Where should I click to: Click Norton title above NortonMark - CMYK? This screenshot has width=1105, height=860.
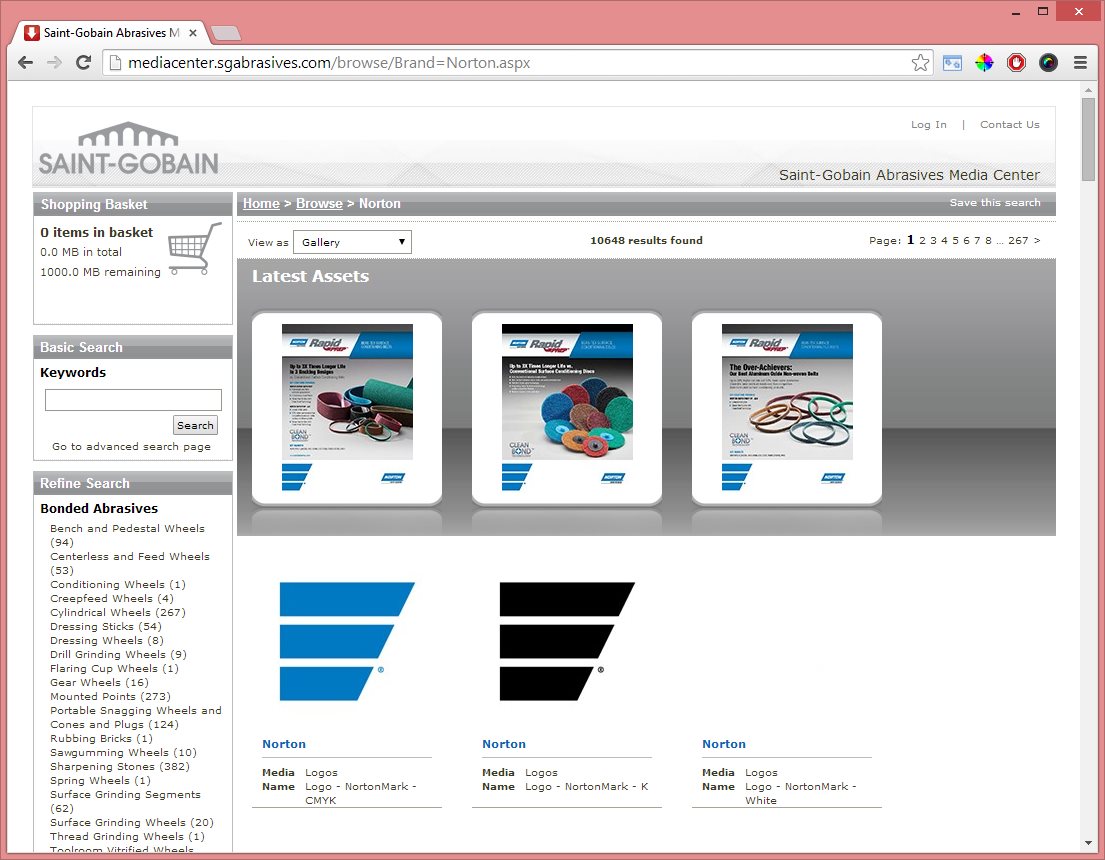284,744
